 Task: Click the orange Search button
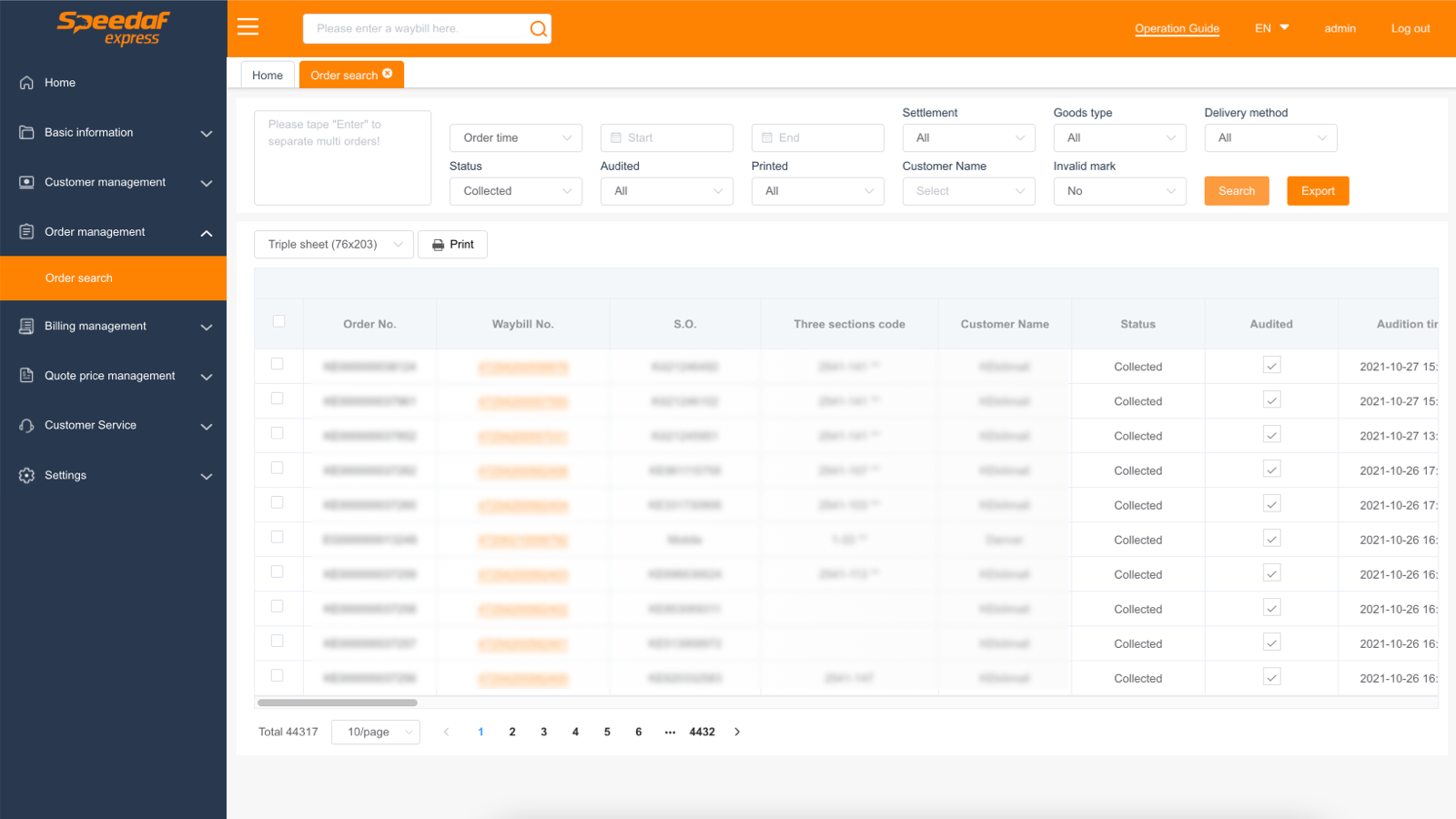[x=1237, y=191]
